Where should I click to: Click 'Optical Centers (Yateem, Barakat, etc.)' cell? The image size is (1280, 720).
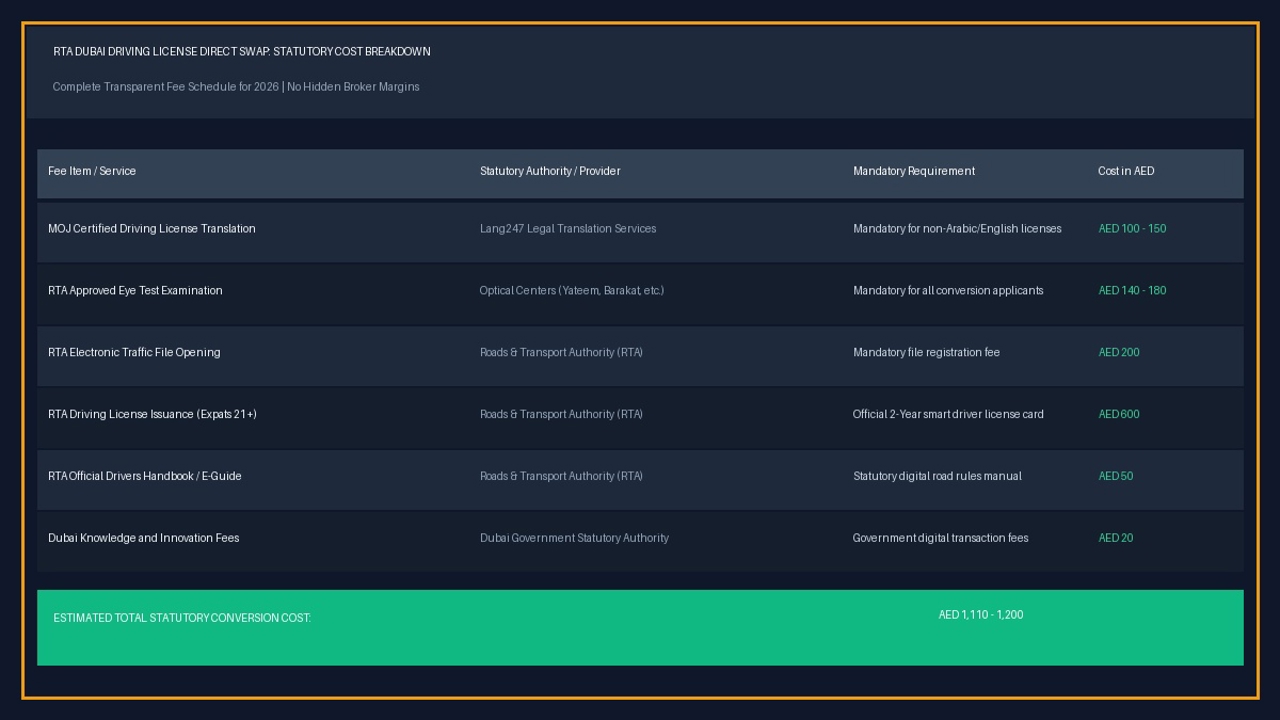[572, 291]
